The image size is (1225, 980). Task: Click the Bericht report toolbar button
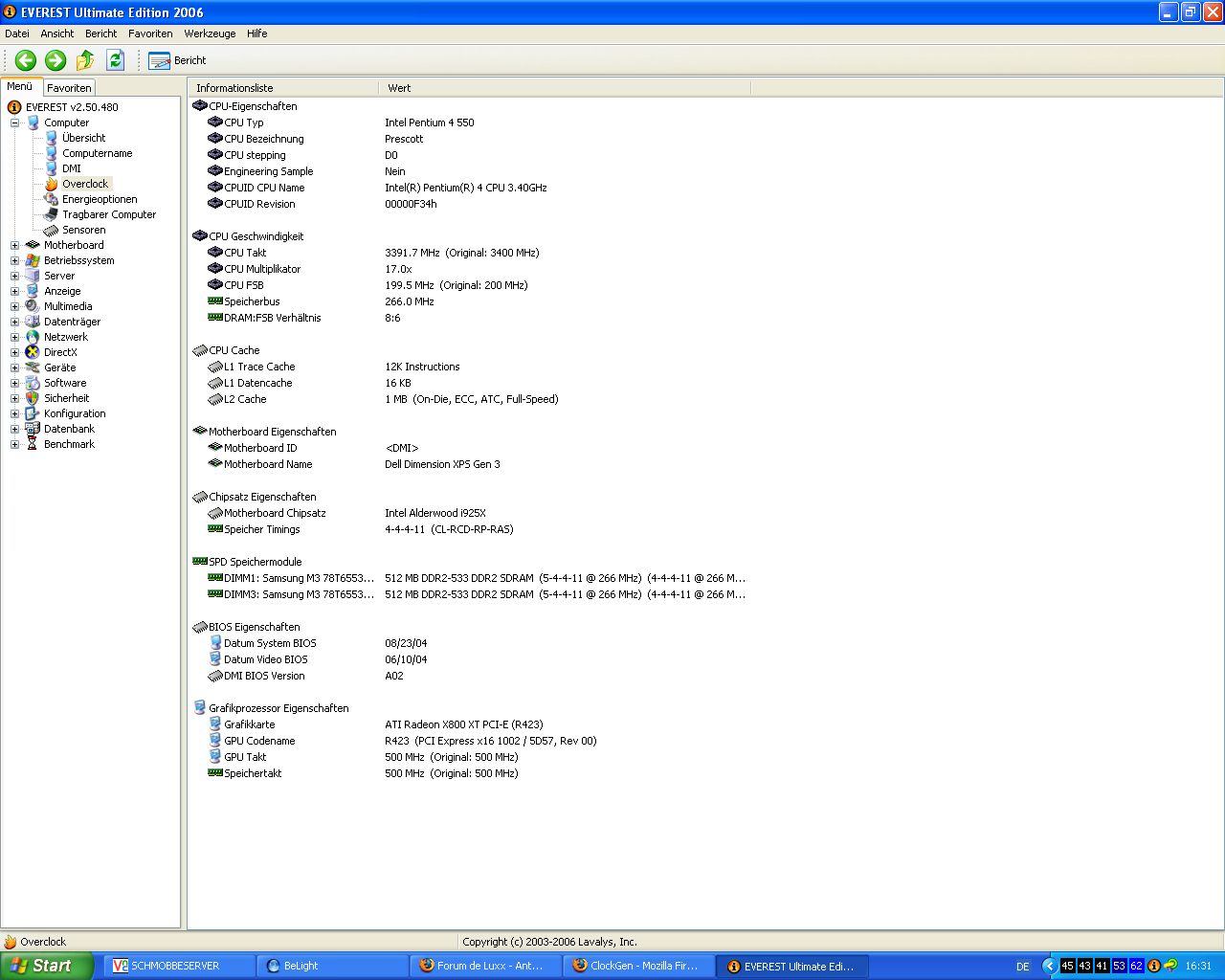pos(178,60)
